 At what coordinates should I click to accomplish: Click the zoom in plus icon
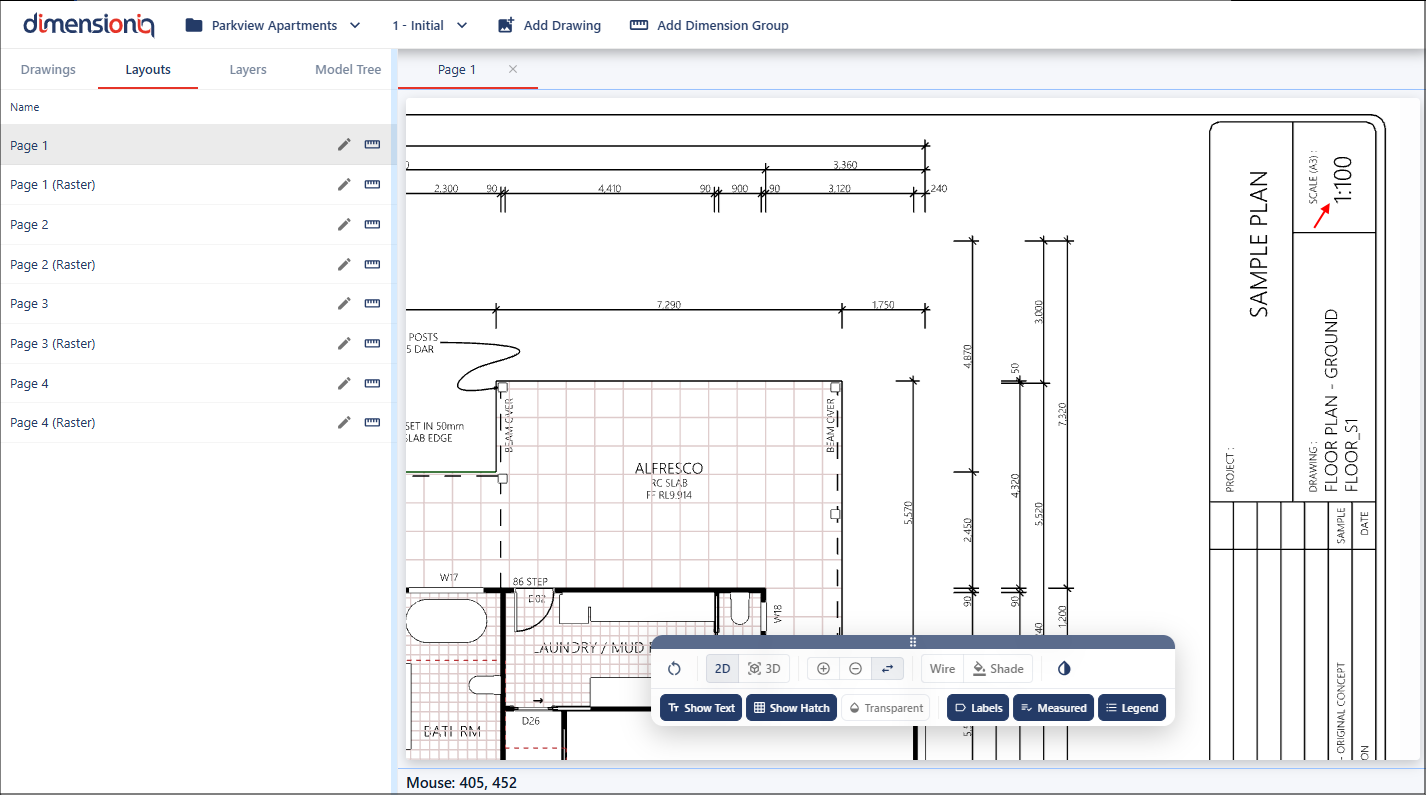point(824,669)
